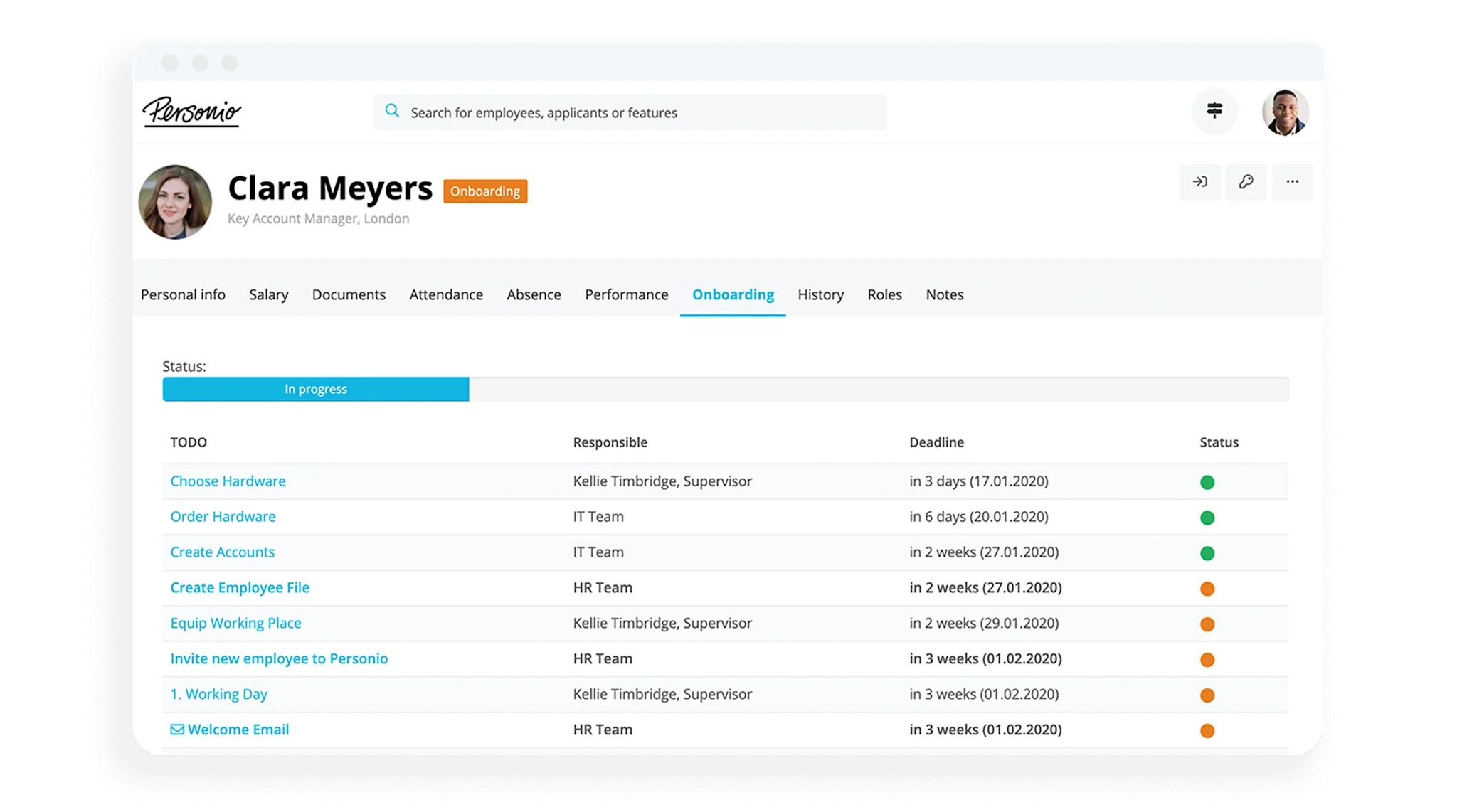Open the user avatar menu in the header

pyautogui.click(x=1285, y=112)
